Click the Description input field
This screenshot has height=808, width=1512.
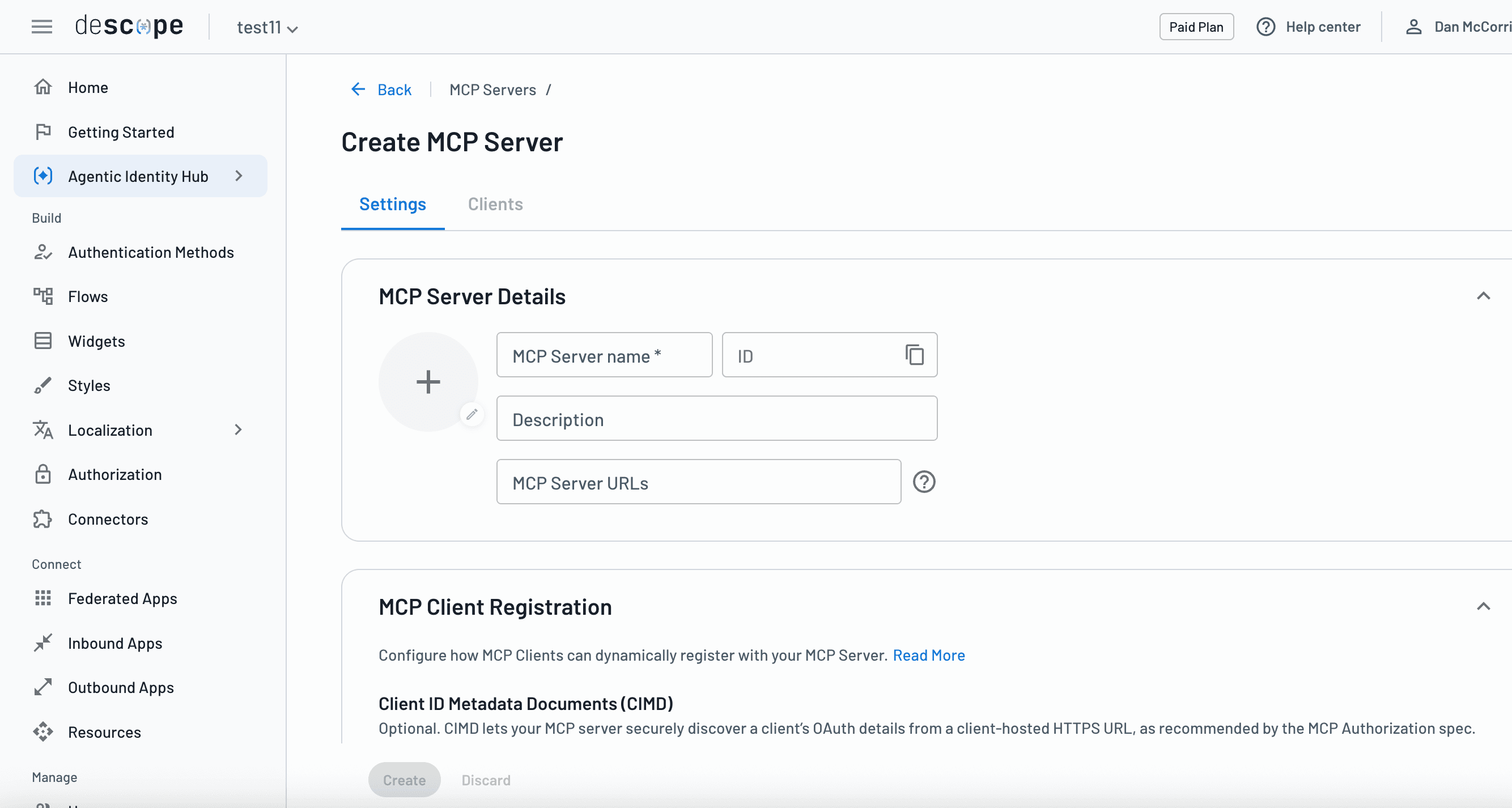716,419
